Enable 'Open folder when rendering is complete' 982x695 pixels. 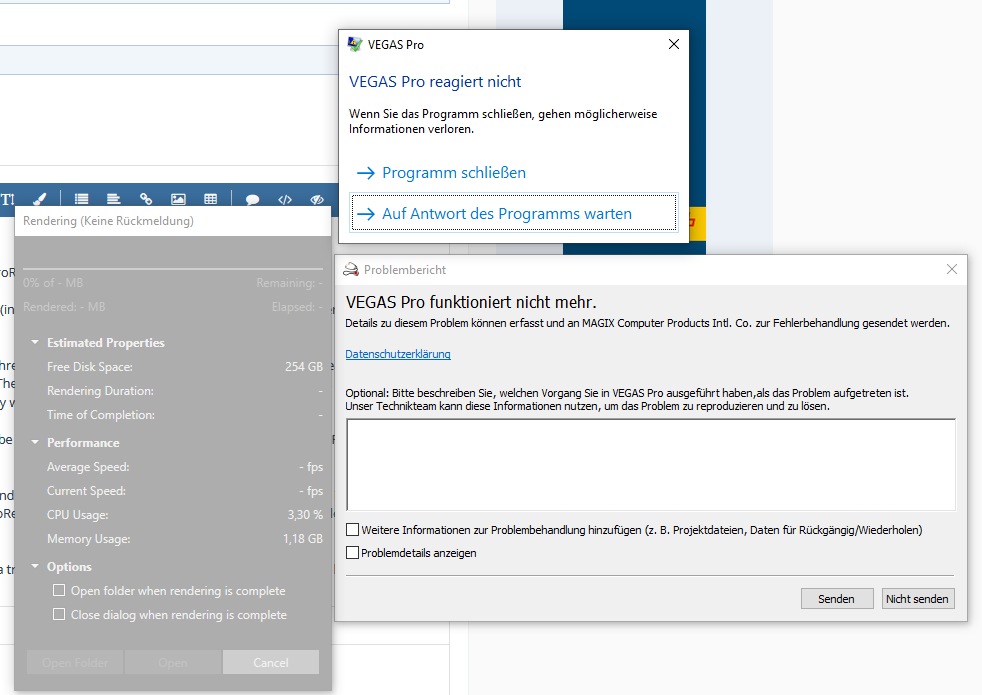coord(59,591)
